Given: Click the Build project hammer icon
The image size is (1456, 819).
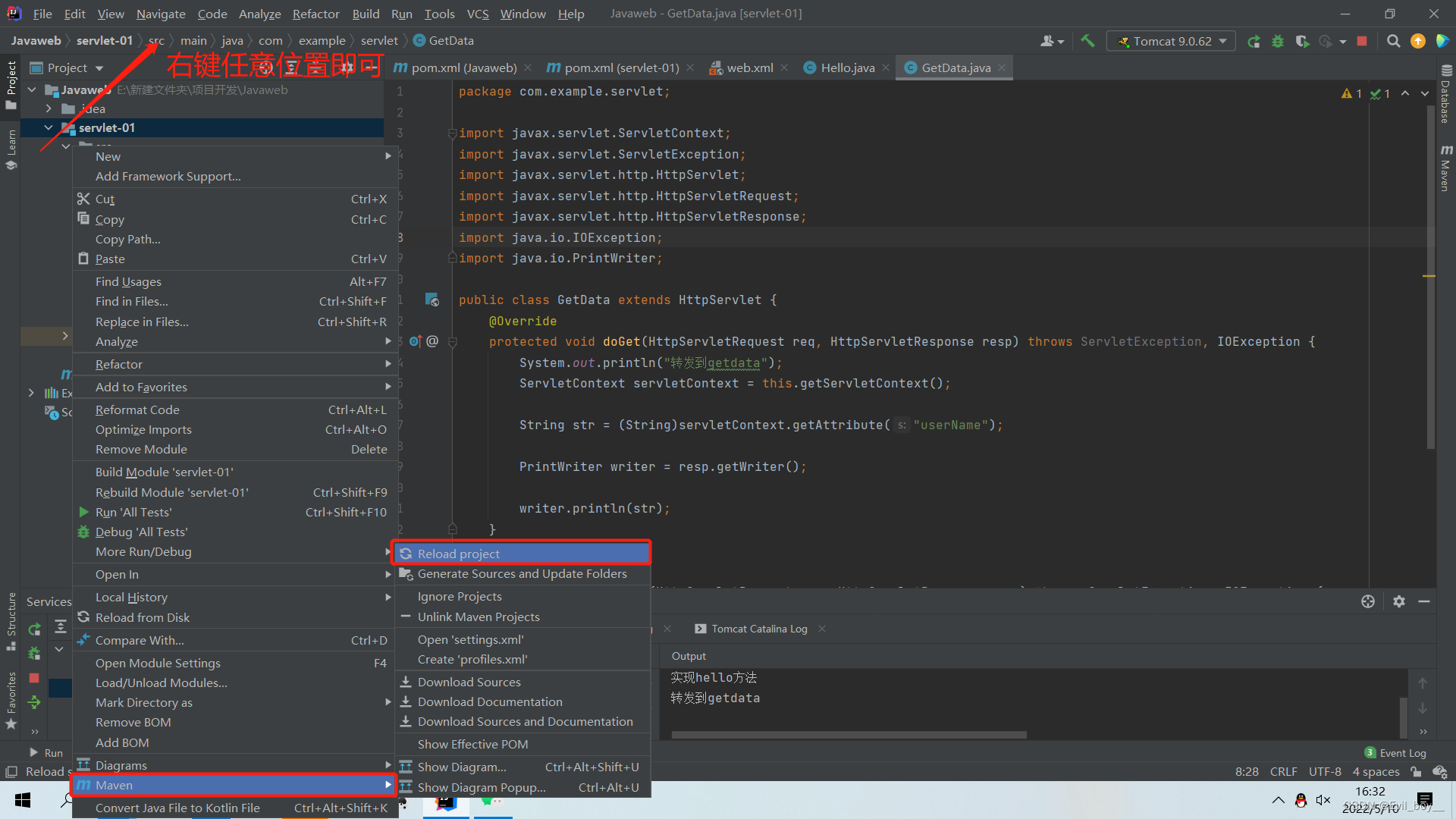Looking at the screenshot, I should tap(1087, 41).
